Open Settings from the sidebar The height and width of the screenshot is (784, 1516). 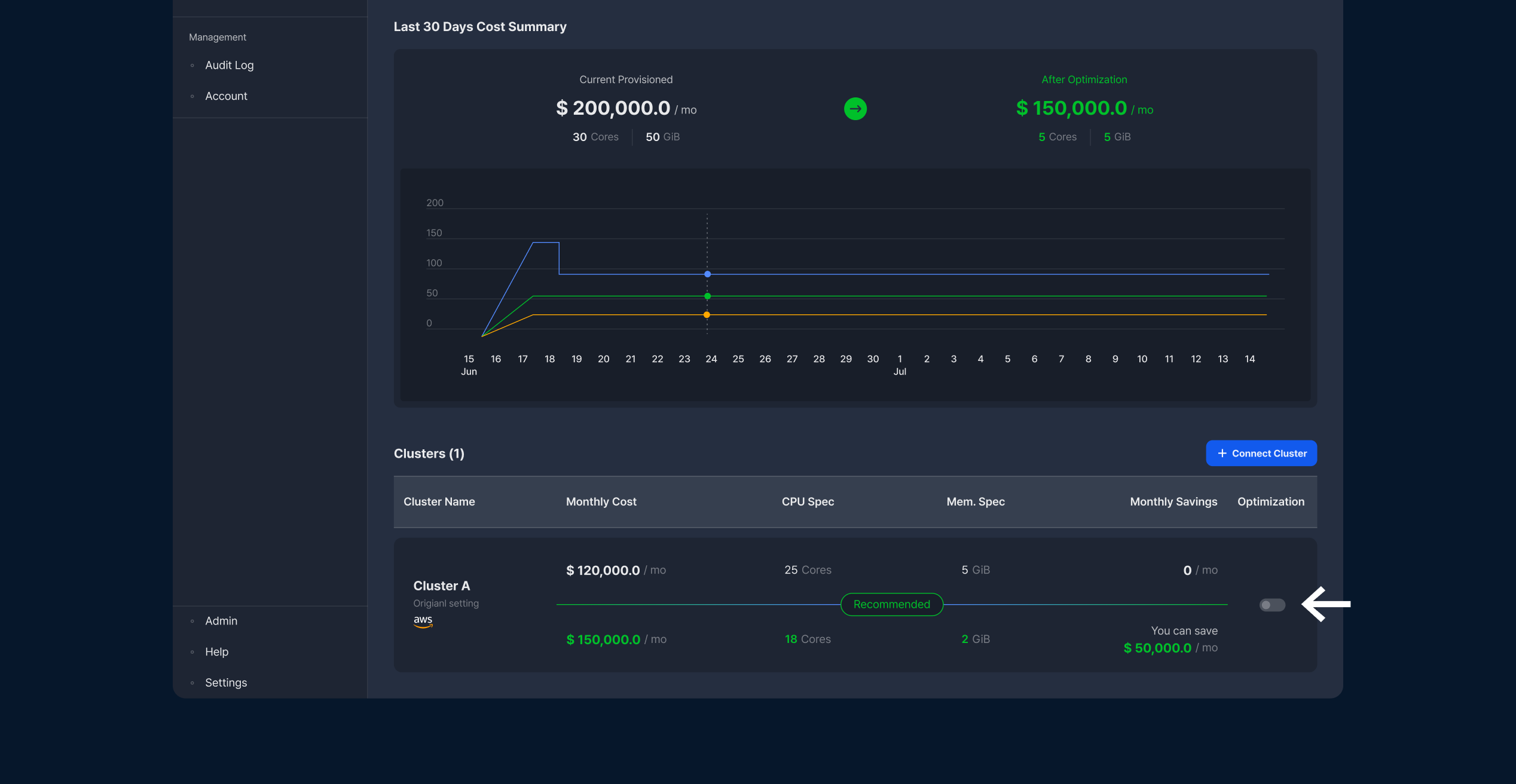[x=225, y=683]
